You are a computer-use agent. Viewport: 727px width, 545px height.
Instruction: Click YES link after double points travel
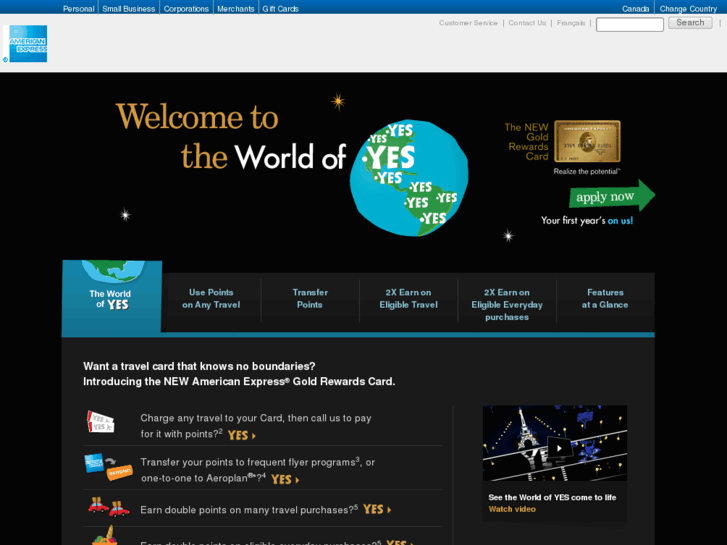tap(377, 509)
